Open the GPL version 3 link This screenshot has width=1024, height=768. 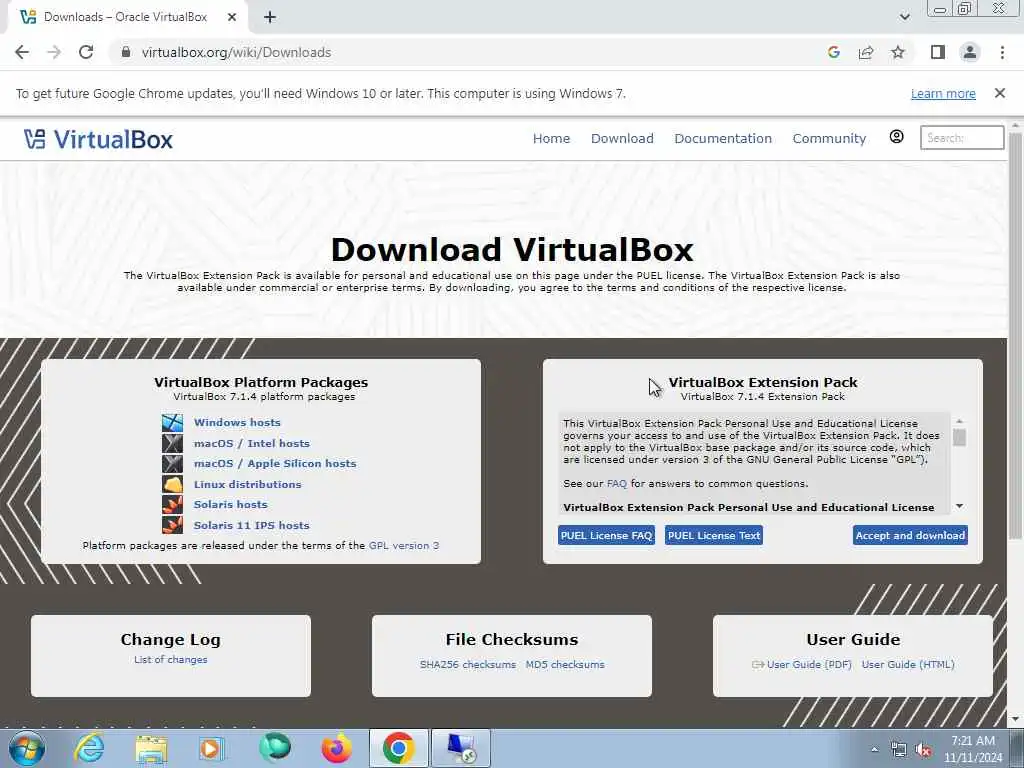point(404,546)
